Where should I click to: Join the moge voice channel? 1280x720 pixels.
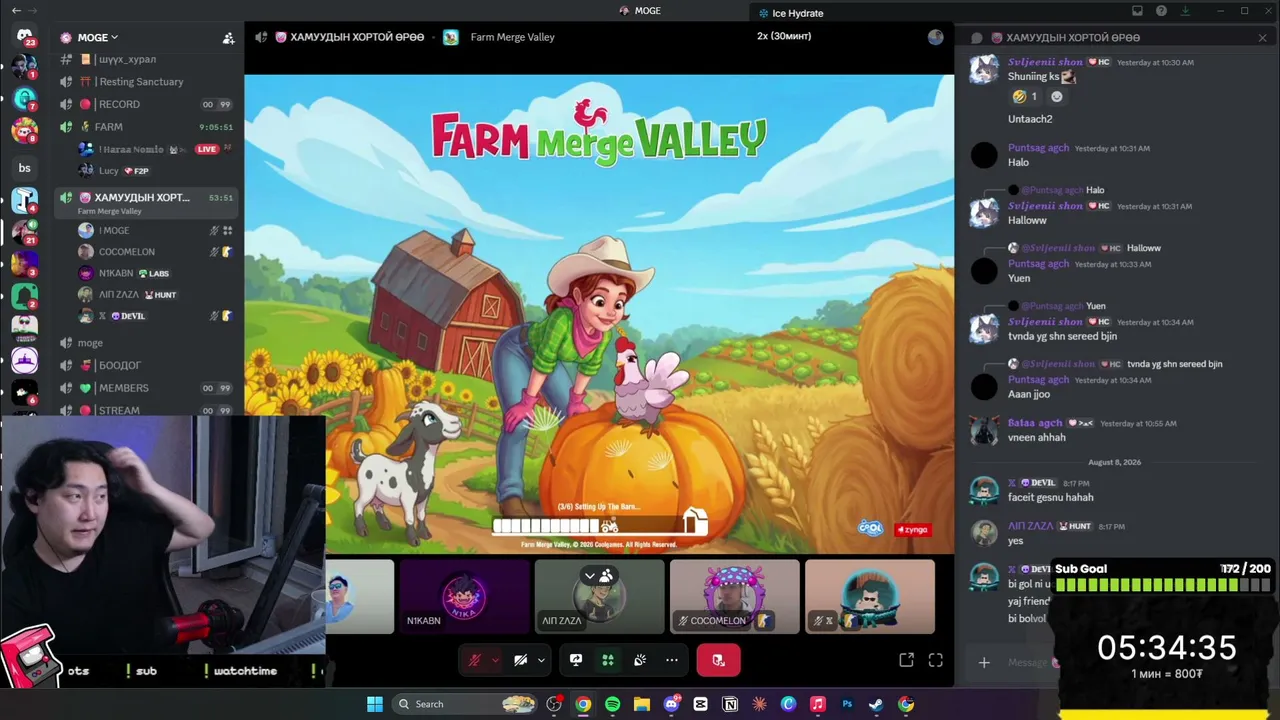pyautogui.click(x=147, y=343)
